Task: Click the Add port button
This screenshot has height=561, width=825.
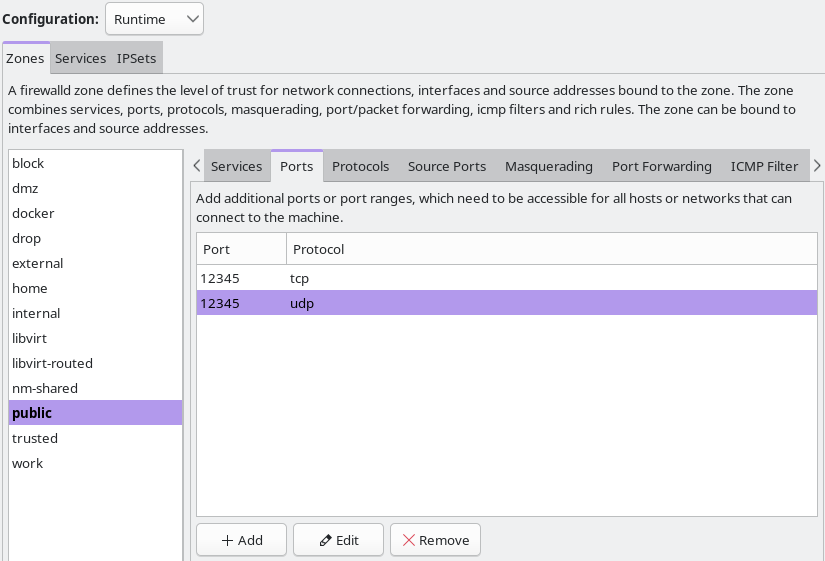Action: pyautogui.click(x=242, y=540)
